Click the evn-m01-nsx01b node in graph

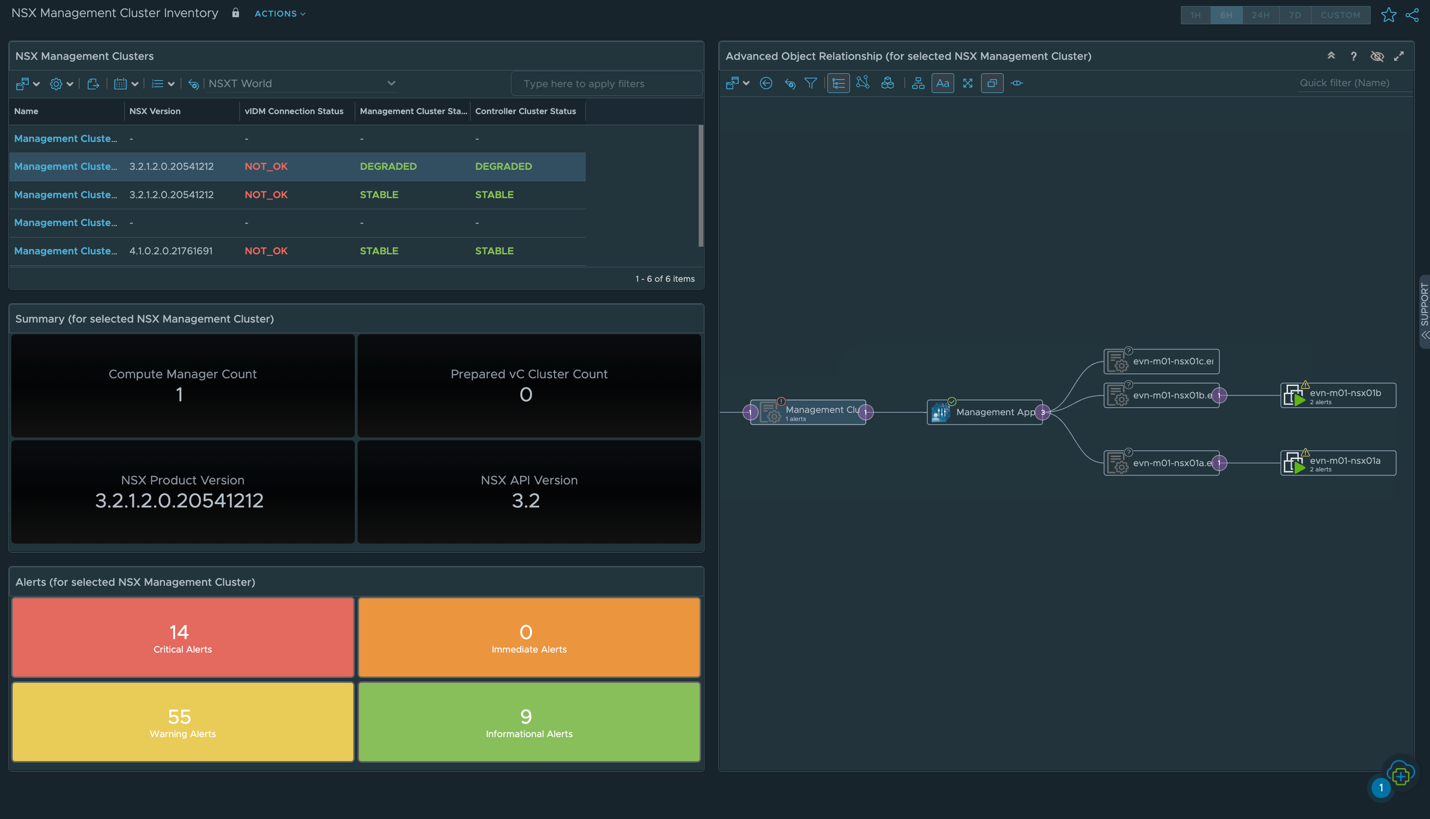point(1338,395)
